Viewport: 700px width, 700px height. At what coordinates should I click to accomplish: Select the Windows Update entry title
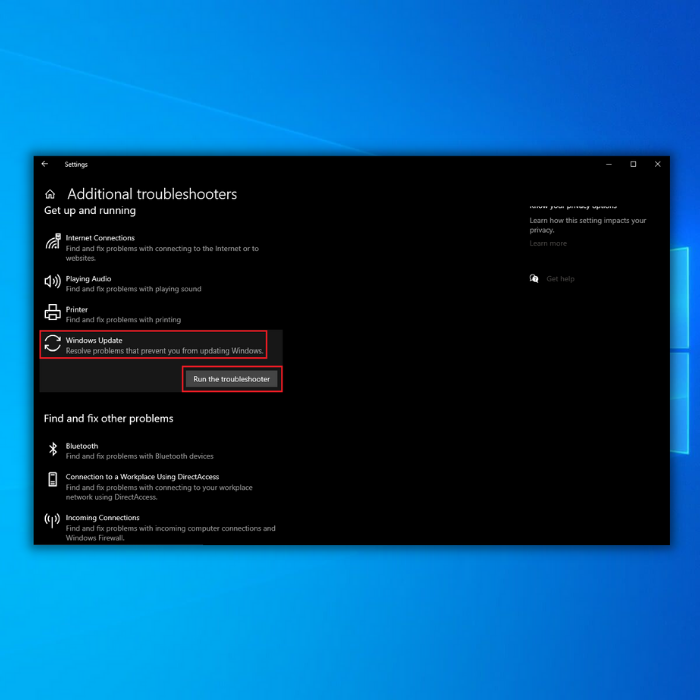pyautogui.click(x=94, y=340)
